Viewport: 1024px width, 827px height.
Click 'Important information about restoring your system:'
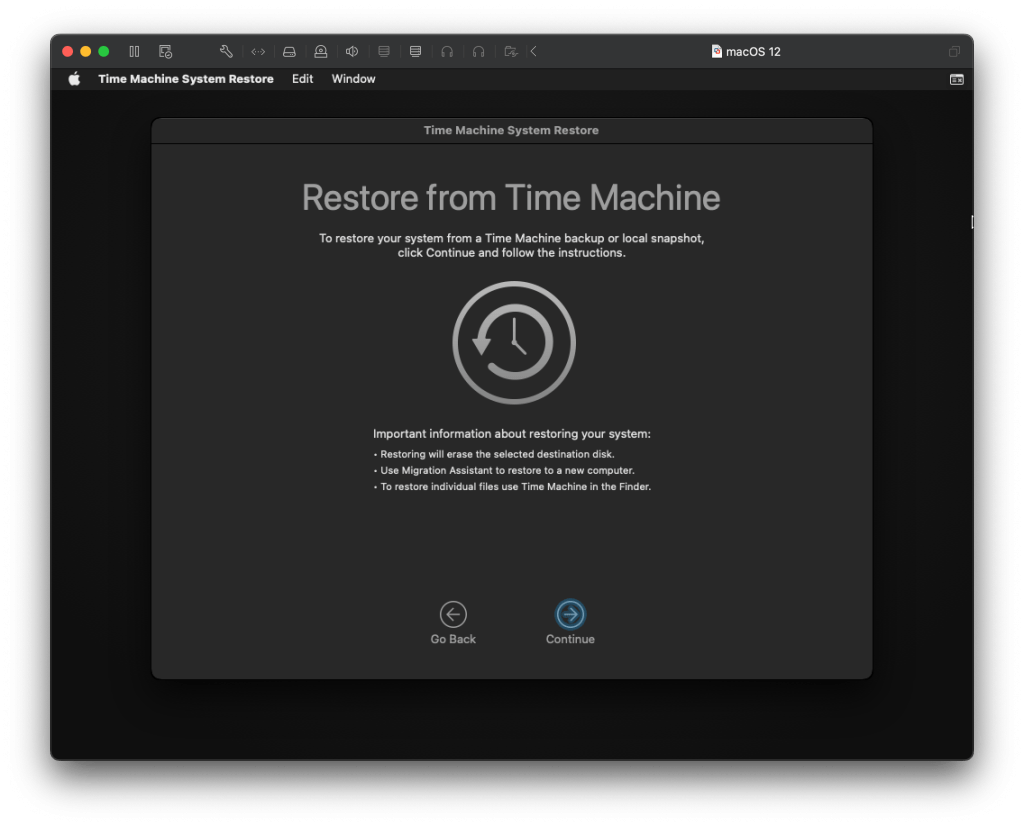pos(511,434)
